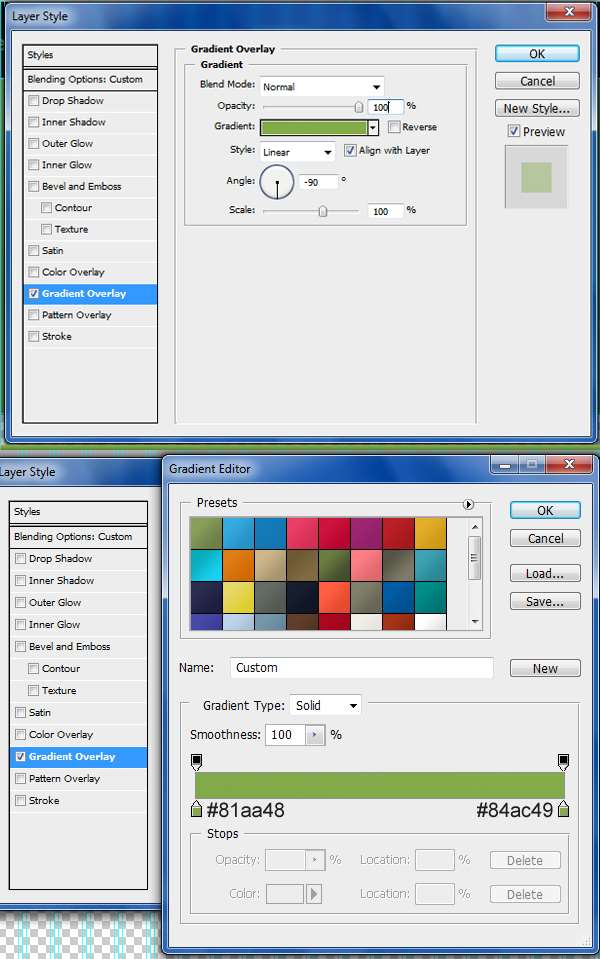Expand the gradient Style dropdown set to Linear
This screenshot has width=600, height=959.
[298, 152]
